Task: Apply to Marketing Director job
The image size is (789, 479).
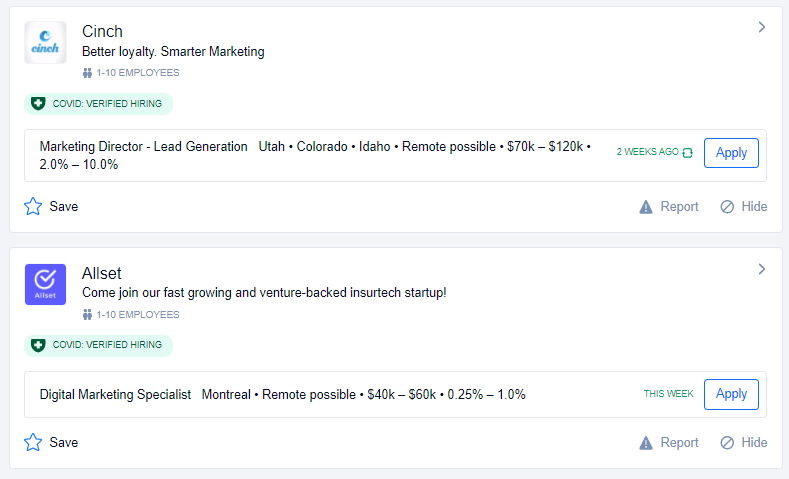Action: point(731,153)
